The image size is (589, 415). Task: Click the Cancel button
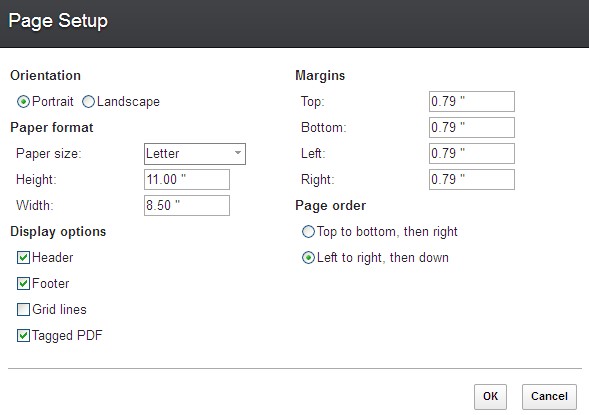pos(549,397)
